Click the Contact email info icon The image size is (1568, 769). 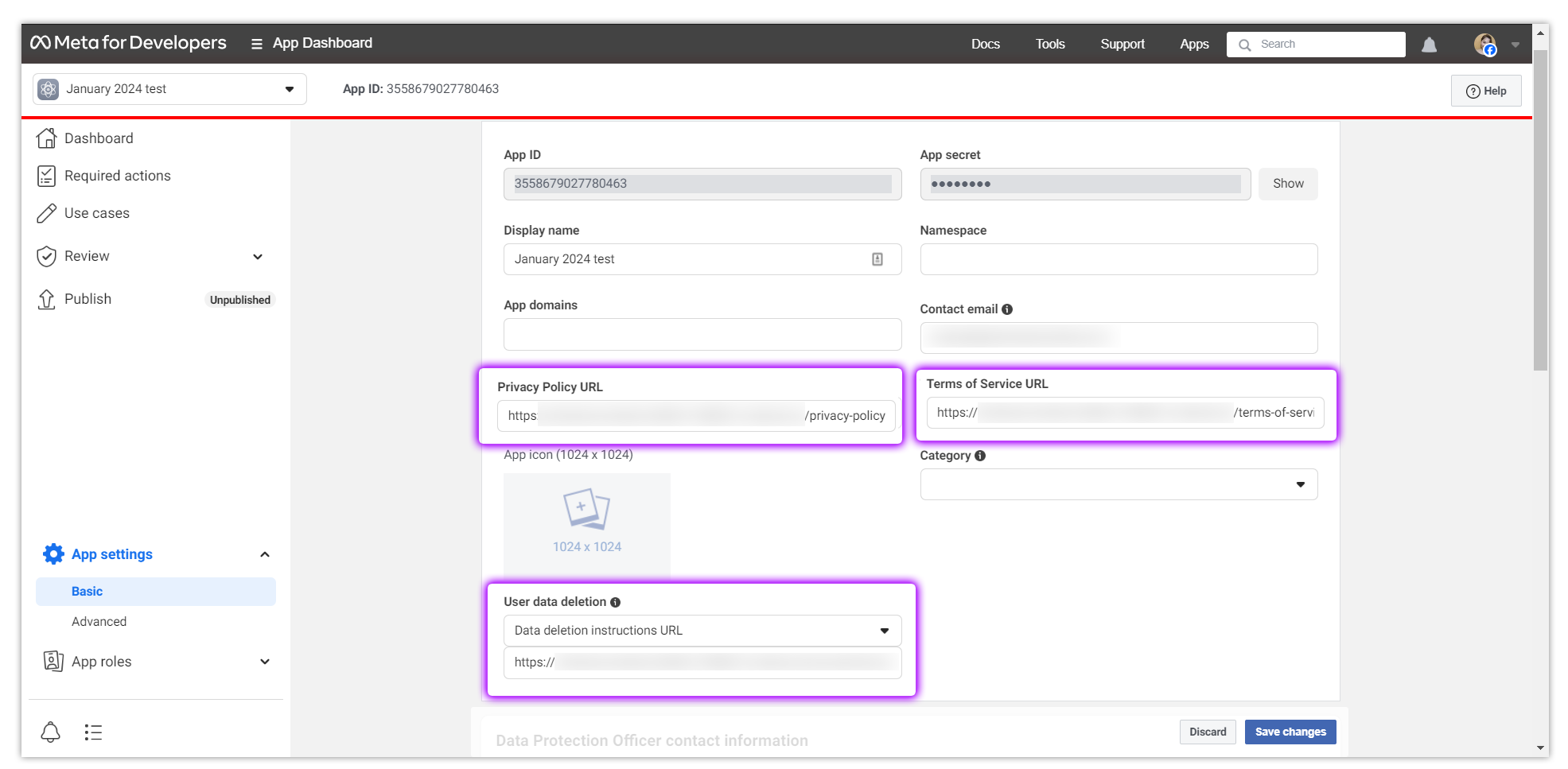[x=1007, y=309]
